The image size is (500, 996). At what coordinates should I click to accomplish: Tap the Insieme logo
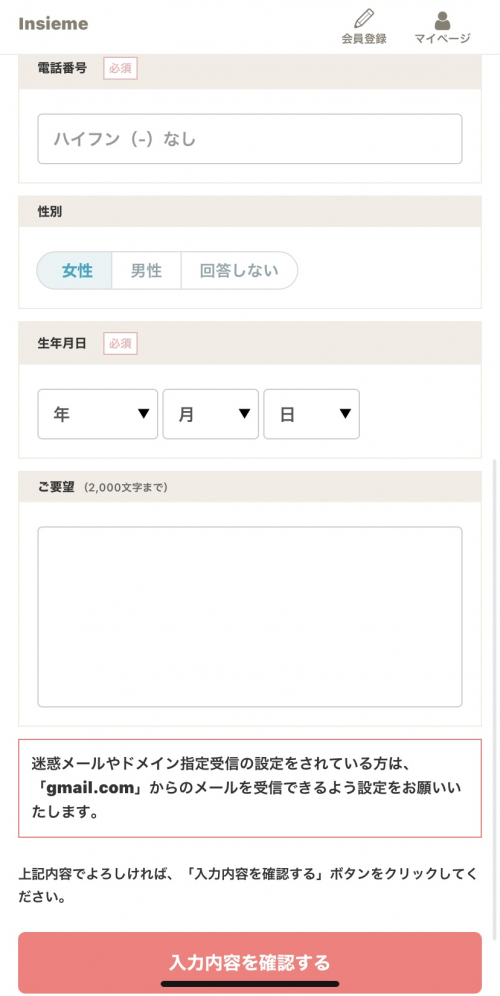pyautogui.click(x=53, y=24)
